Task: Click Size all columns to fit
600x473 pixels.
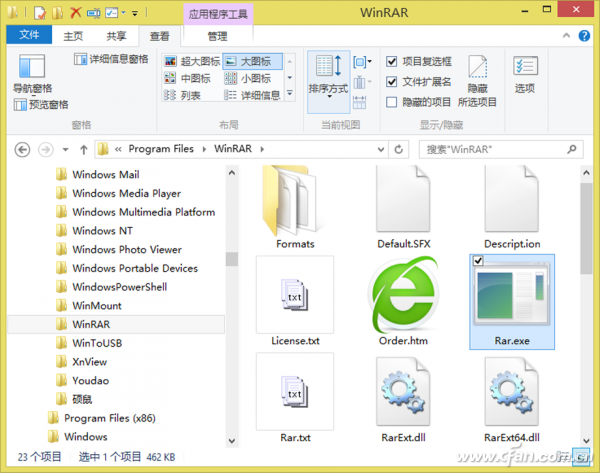Action: point(359,102)
